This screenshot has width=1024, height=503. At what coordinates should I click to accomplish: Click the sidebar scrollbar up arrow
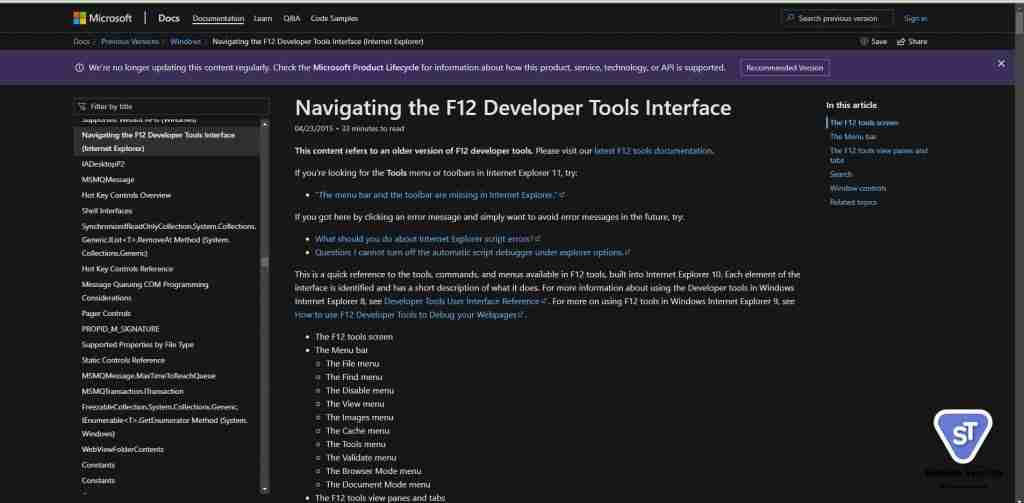pyautogui.click(x=264, y=124)
